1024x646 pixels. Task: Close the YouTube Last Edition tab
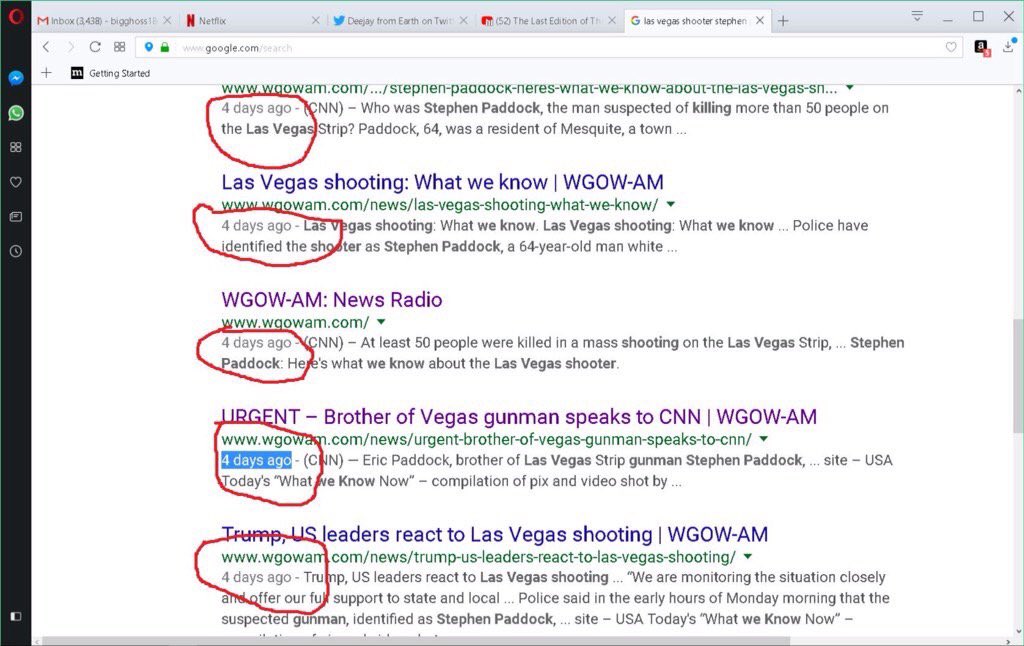tap(611, 21)
